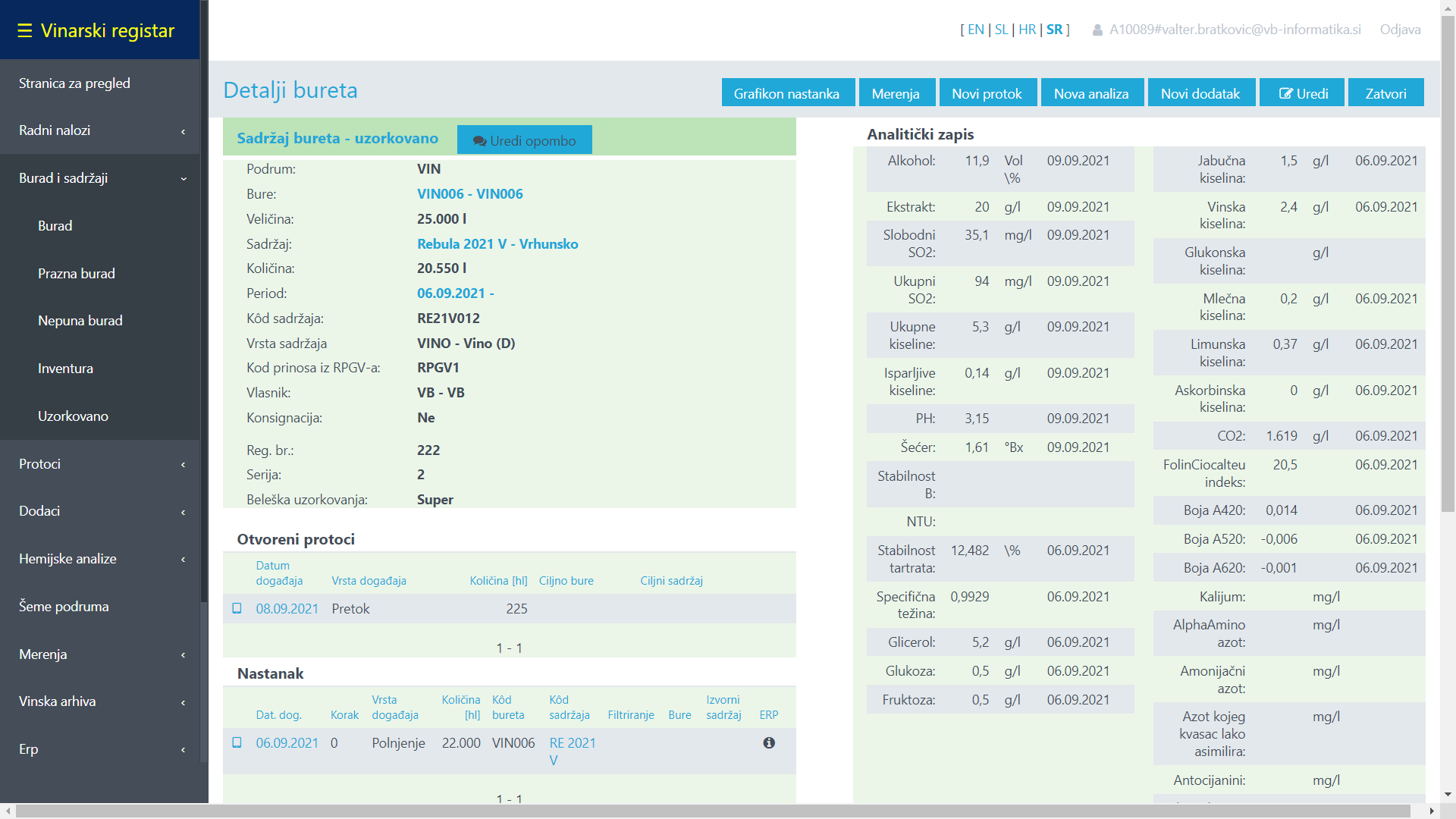Click the user profile icon

[x=1097, y=30]
